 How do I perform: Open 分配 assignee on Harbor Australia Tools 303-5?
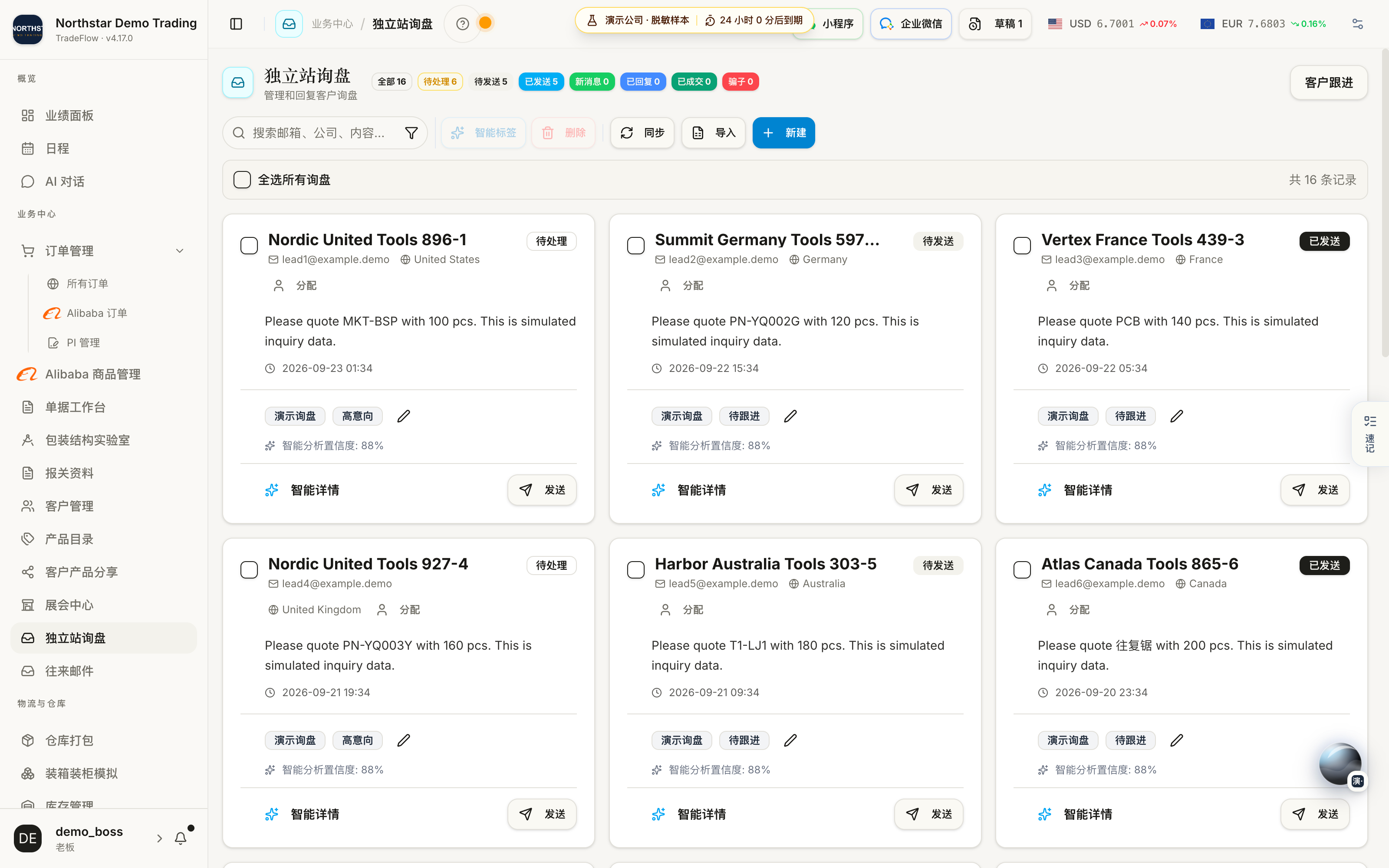pos(682,610)
